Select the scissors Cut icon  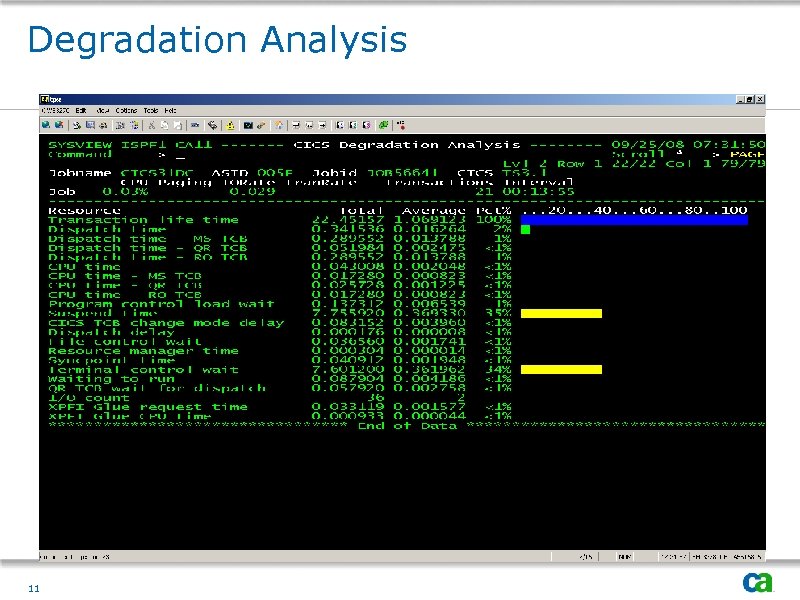152,126
